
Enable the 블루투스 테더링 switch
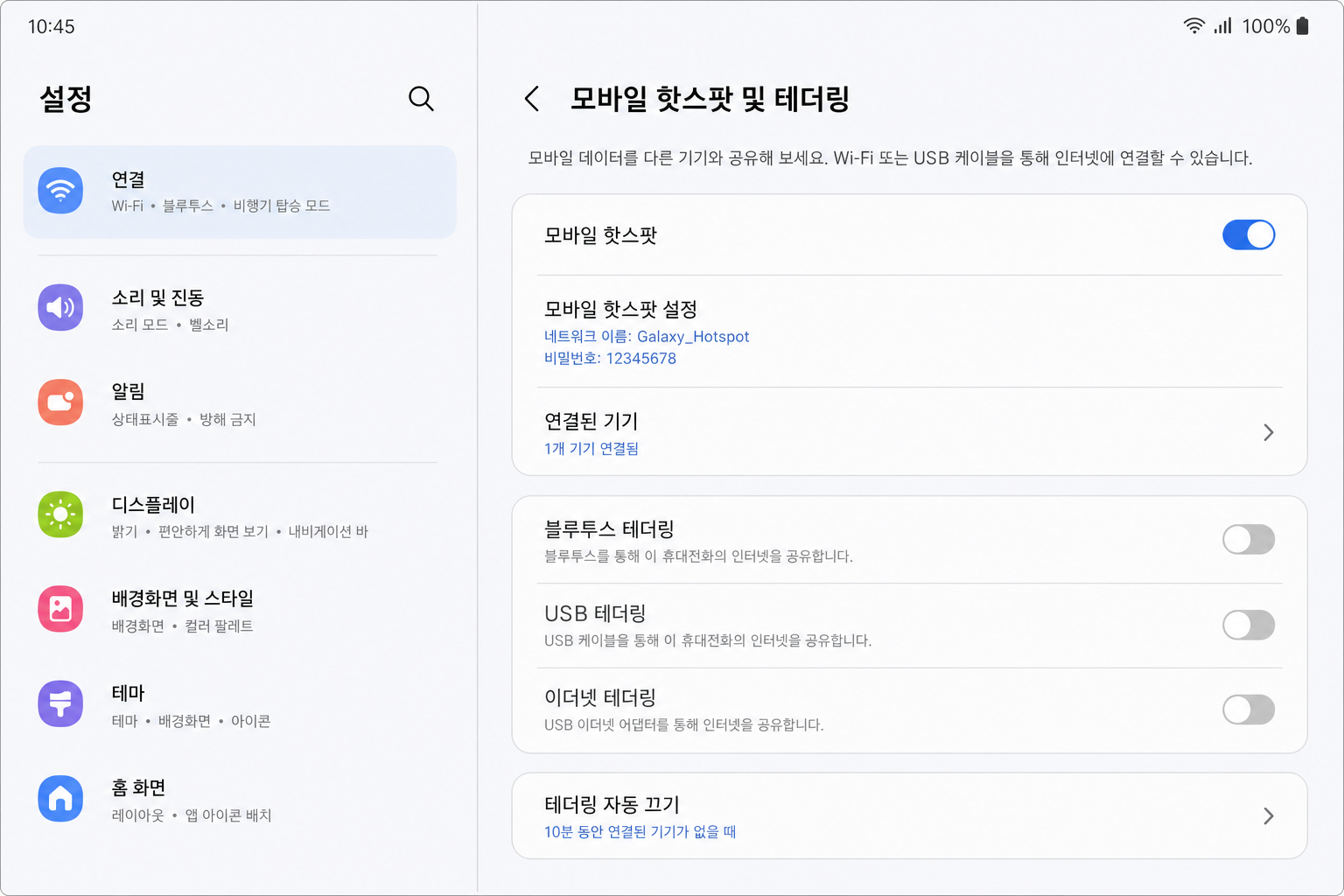[1248, 540]
